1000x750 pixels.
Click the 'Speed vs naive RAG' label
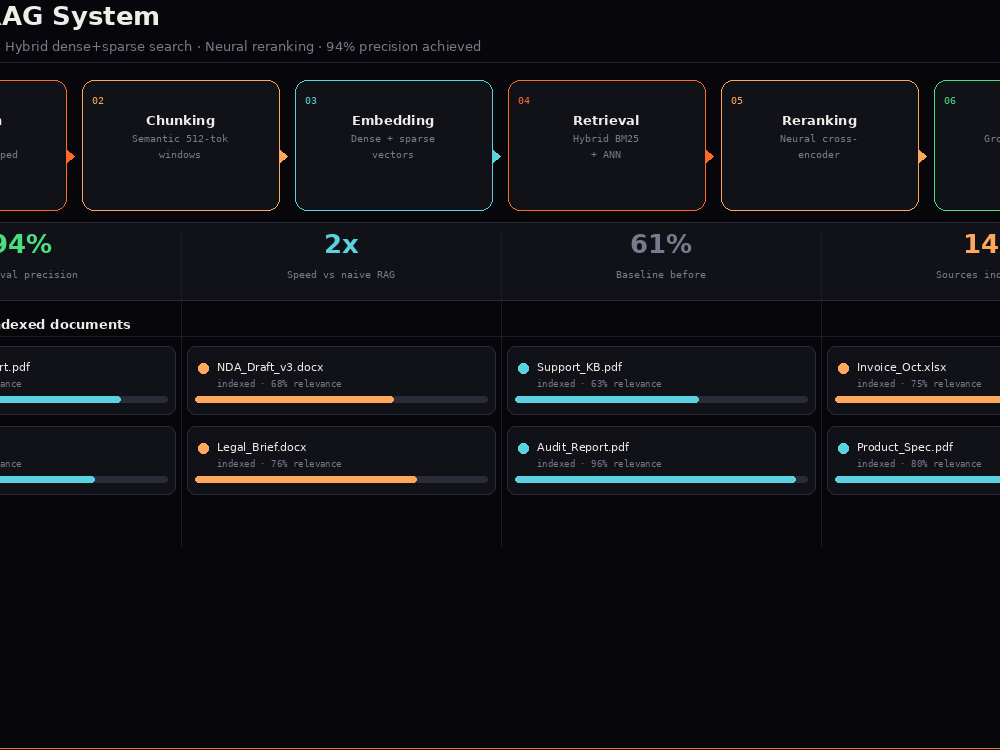(341, 275)
